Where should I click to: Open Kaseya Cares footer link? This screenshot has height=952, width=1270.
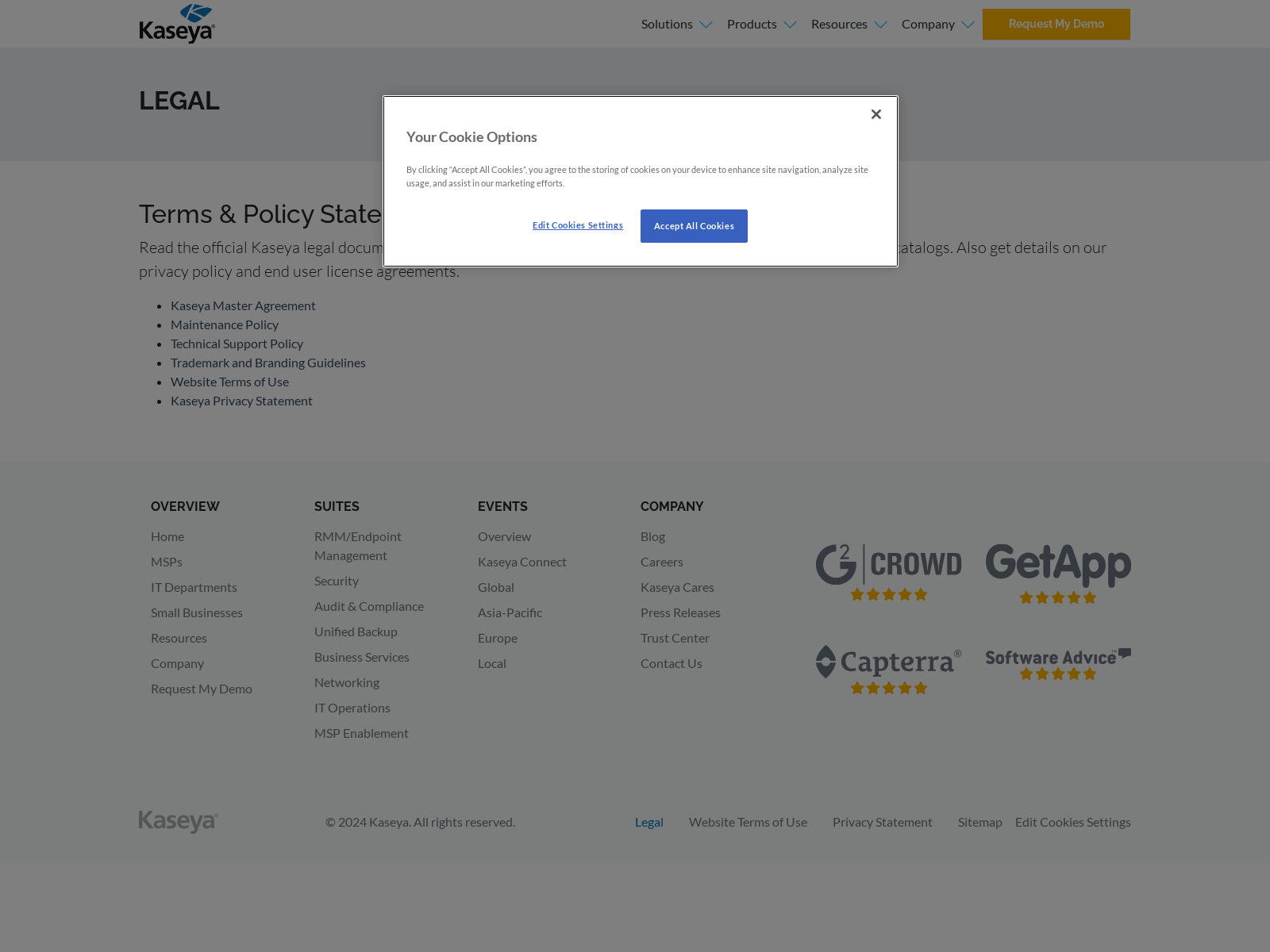click(x=677, y=587)
